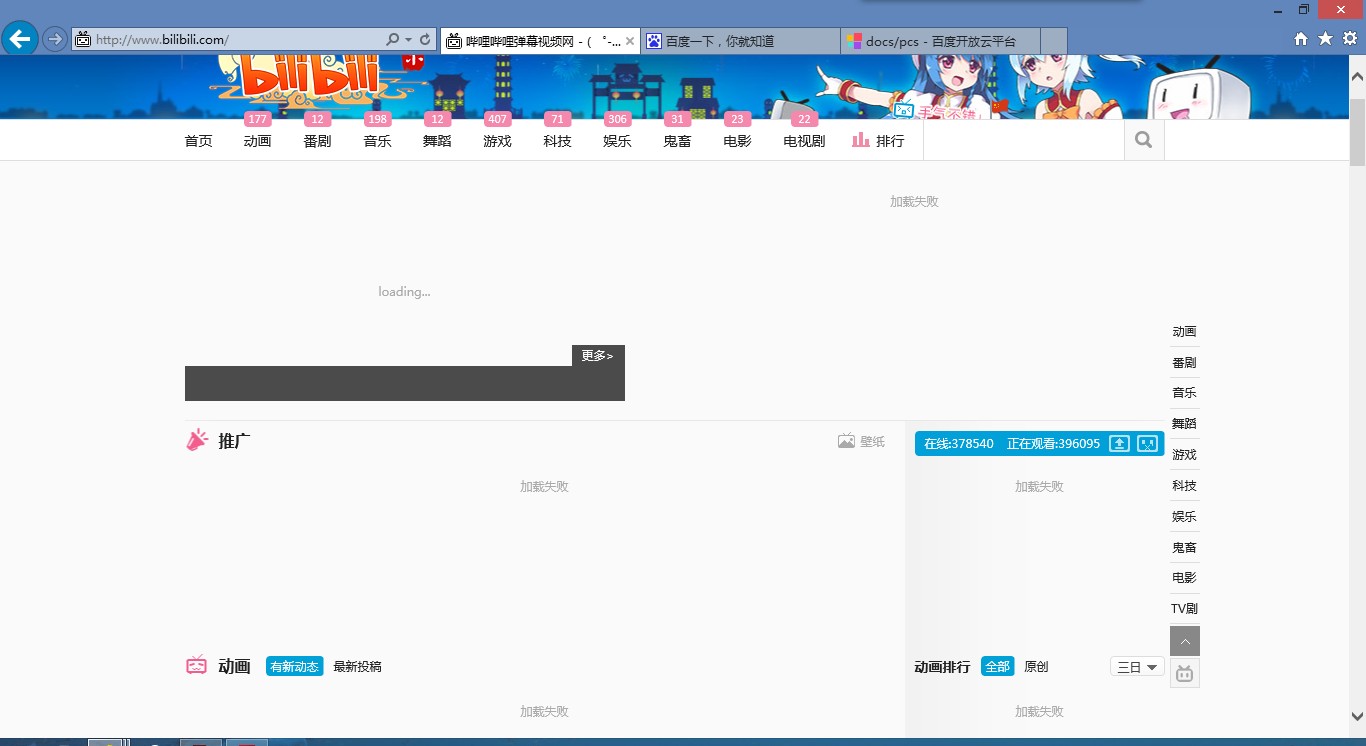Click the site search text box
The width and height of the screenshot is (1366, 746).
[x=1024, y=140]
